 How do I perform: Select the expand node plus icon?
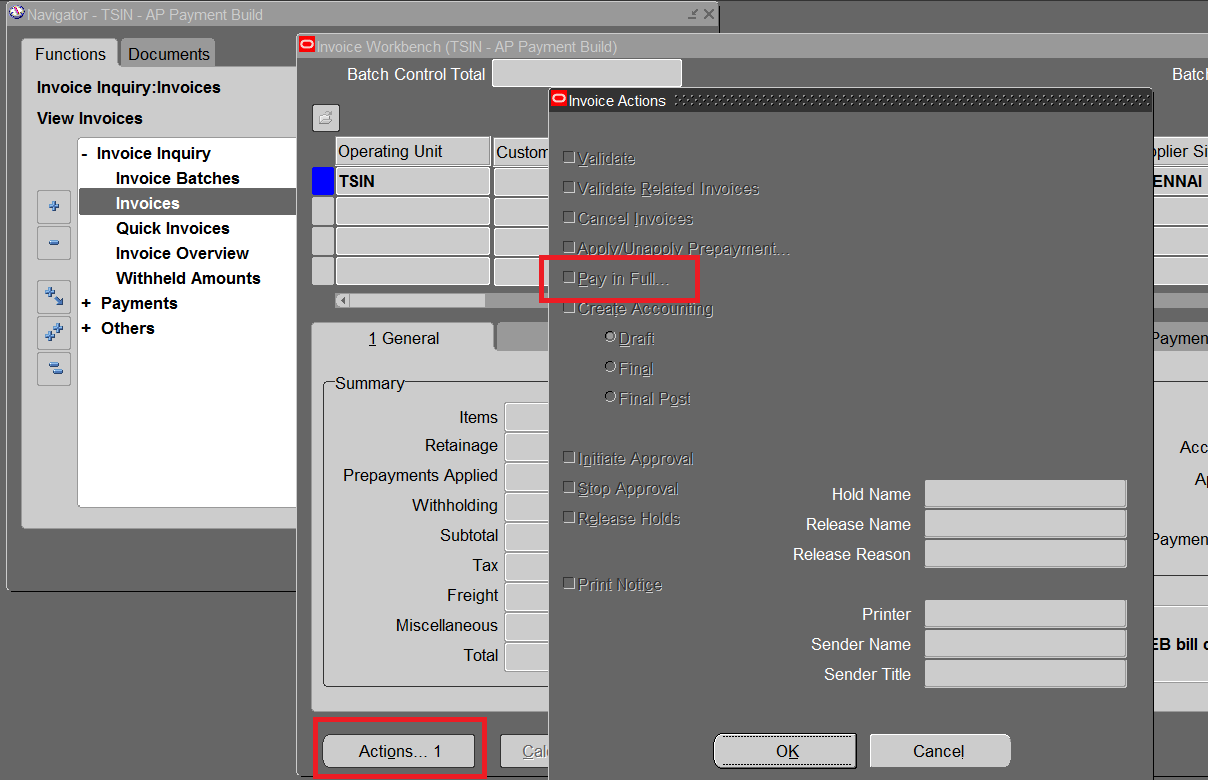[x=54, y=206]
